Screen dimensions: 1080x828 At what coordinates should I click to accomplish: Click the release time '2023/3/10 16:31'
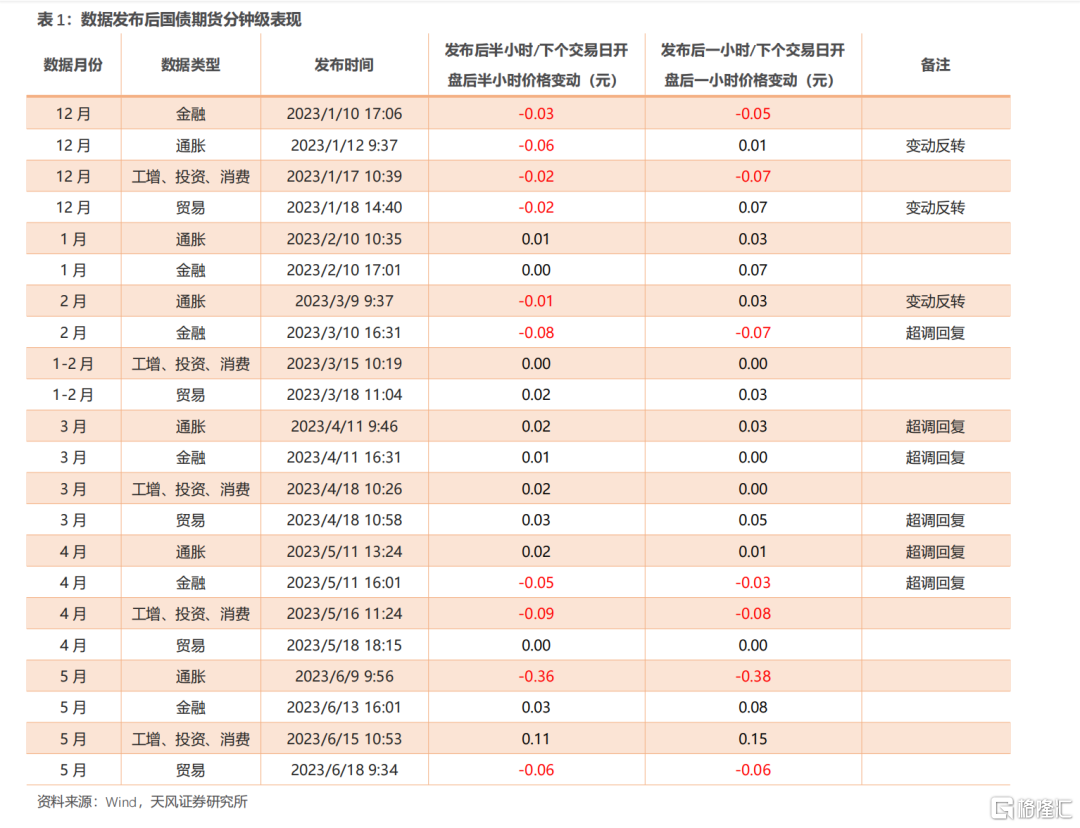coord(344,333)
